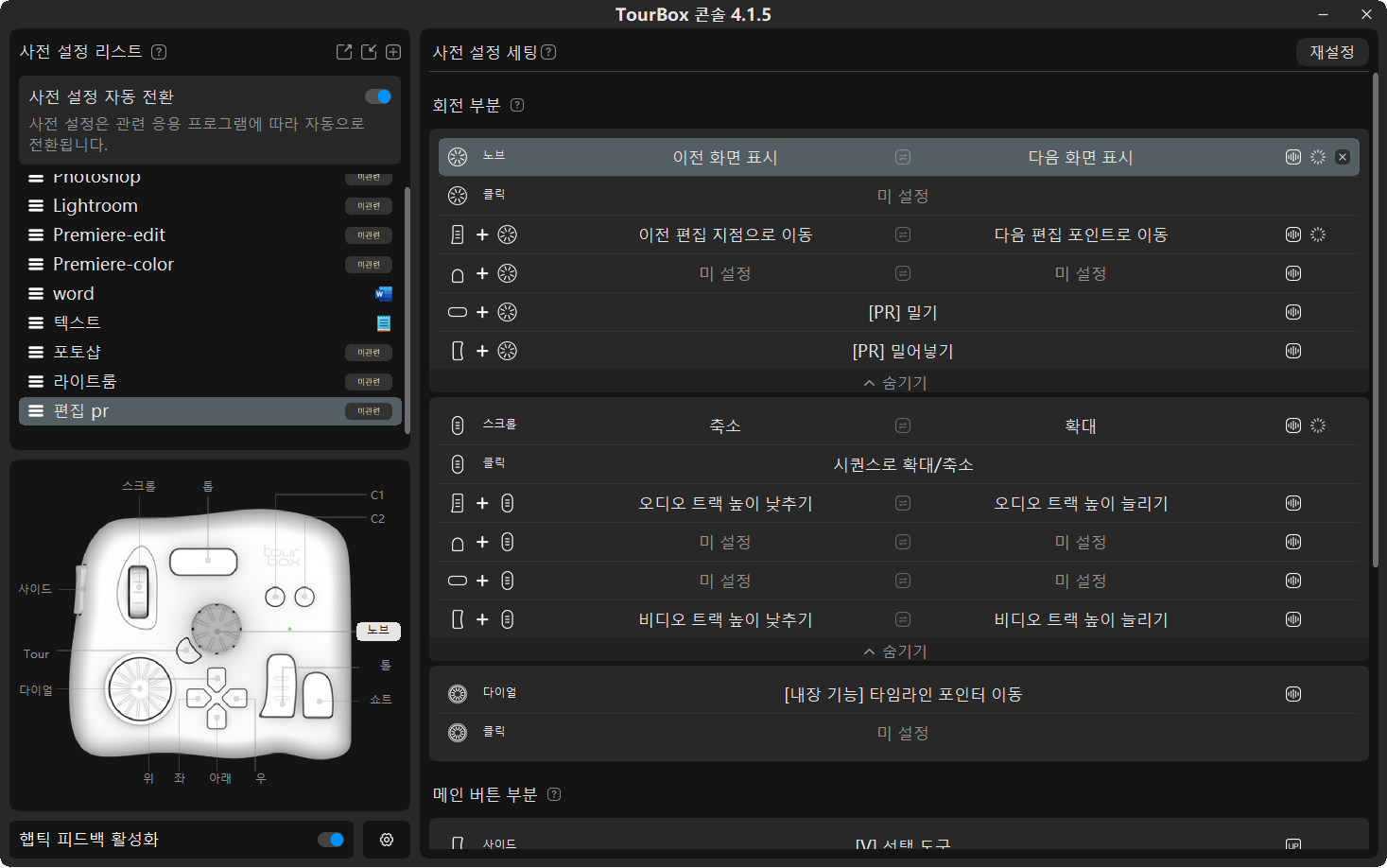The height and width of the screenshot is (868, 1387).
Task: Open haptic icon in 타임라인 포인터 이동 row
Action: coord(1293,694)
